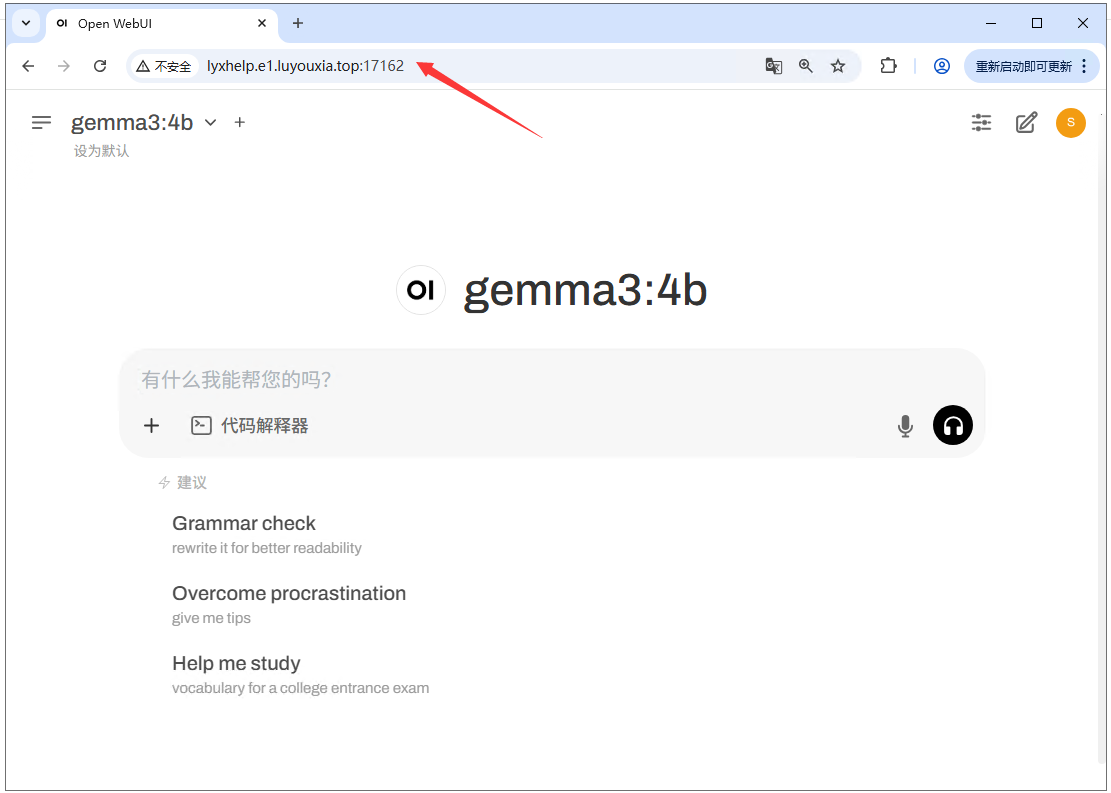Enable the 代码解释器 code interpreter option
The image size is (1111, 793).
[251, 425]
